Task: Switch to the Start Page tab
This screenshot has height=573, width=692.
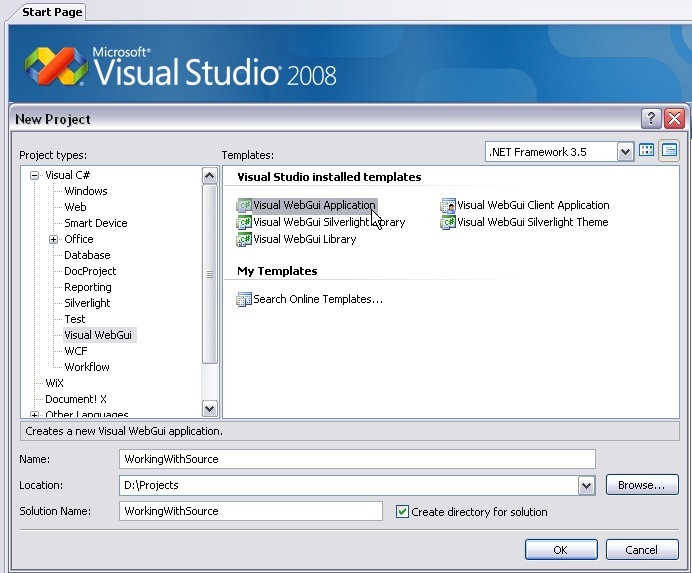Action: tap(52, 11)
